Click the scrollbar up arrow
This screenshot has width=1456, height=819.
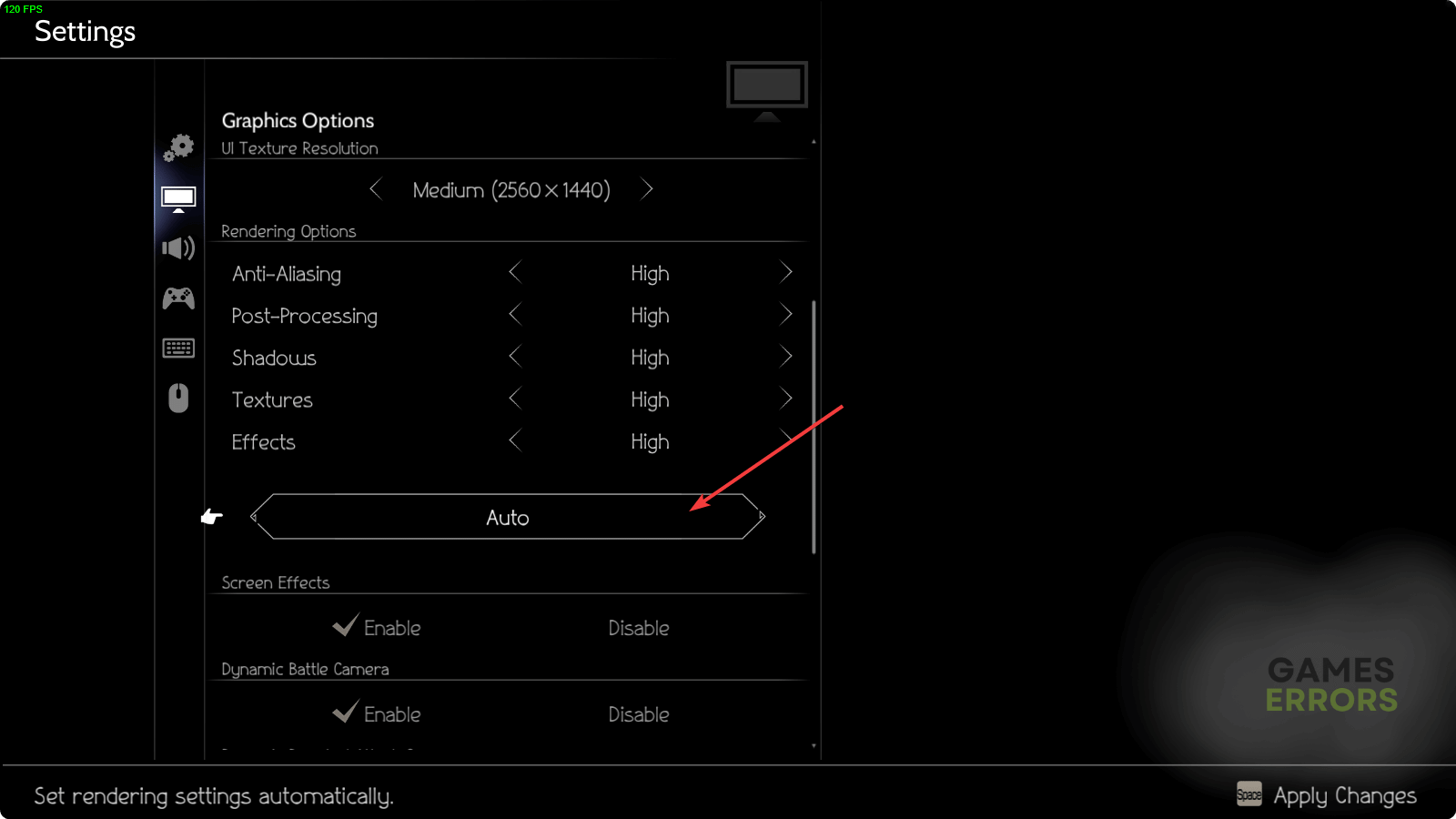[814, 142]
